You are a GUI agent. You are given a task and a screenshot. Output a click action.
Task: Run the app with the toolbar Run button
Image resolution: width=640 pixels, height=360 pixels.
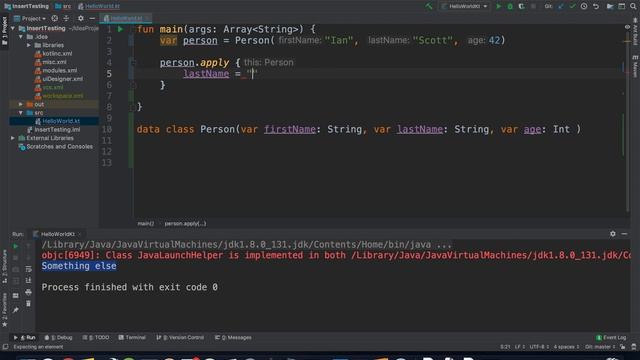[498, 6]
